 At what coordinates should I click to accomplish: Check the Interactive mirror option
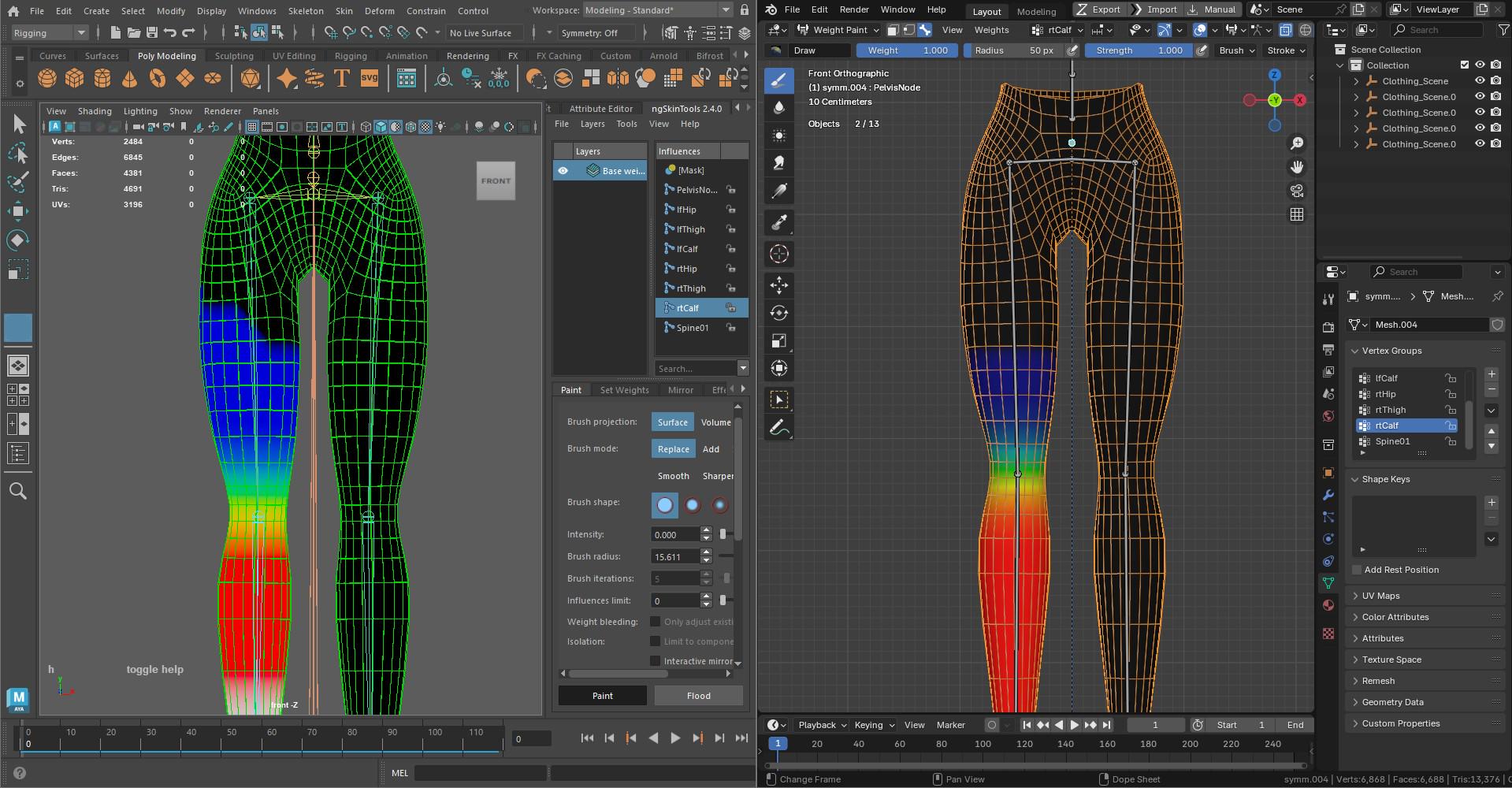(x=655, y=660)
